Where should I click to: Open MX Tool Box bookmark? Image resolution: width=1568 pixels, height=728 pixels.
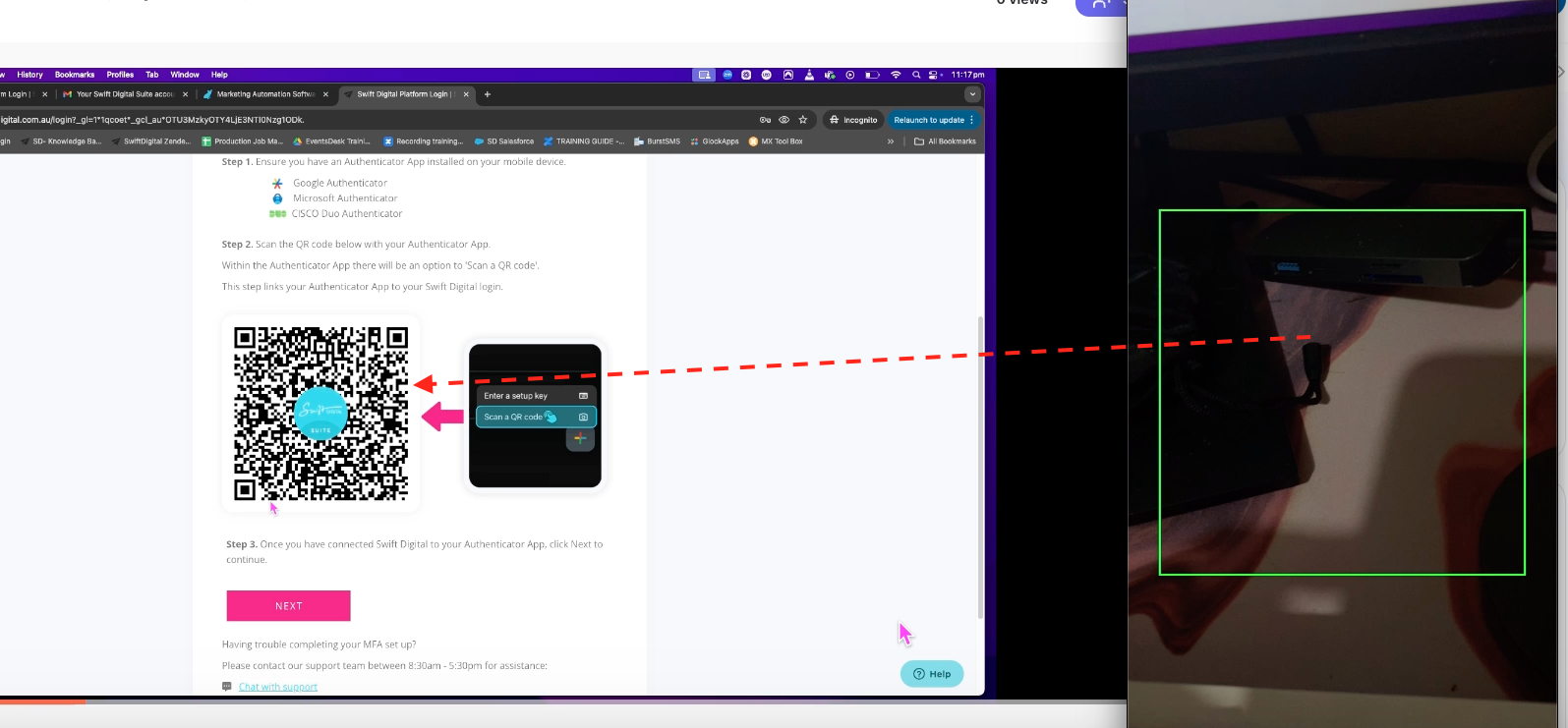pos(776,141)
